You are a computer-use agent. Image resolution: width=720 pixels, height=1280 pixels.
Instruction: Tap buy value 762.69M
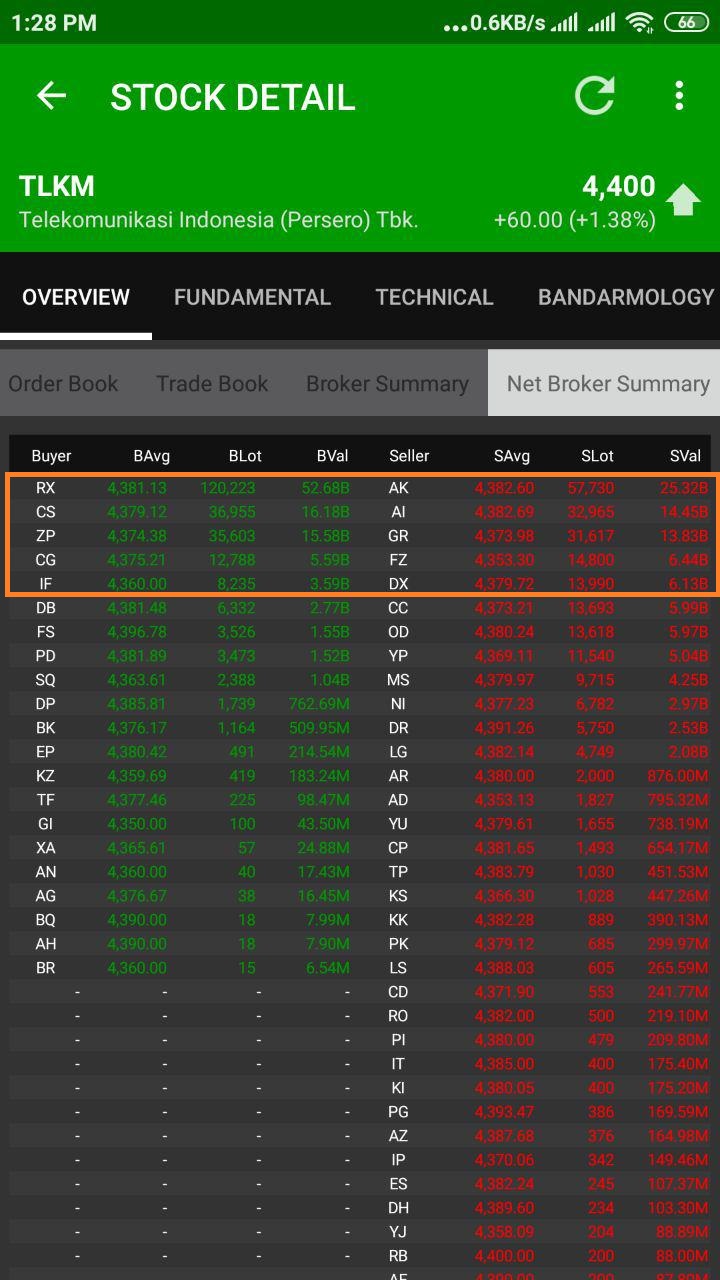point(319,704)
